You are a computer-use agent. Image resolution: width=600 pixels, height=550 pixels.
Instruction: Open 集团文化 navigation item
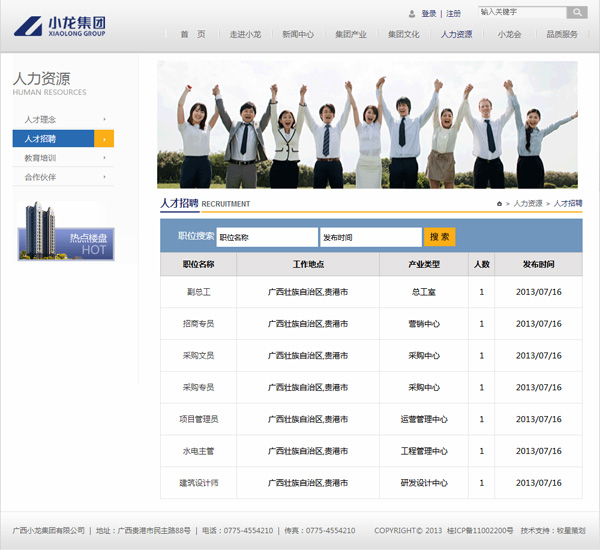404,34
